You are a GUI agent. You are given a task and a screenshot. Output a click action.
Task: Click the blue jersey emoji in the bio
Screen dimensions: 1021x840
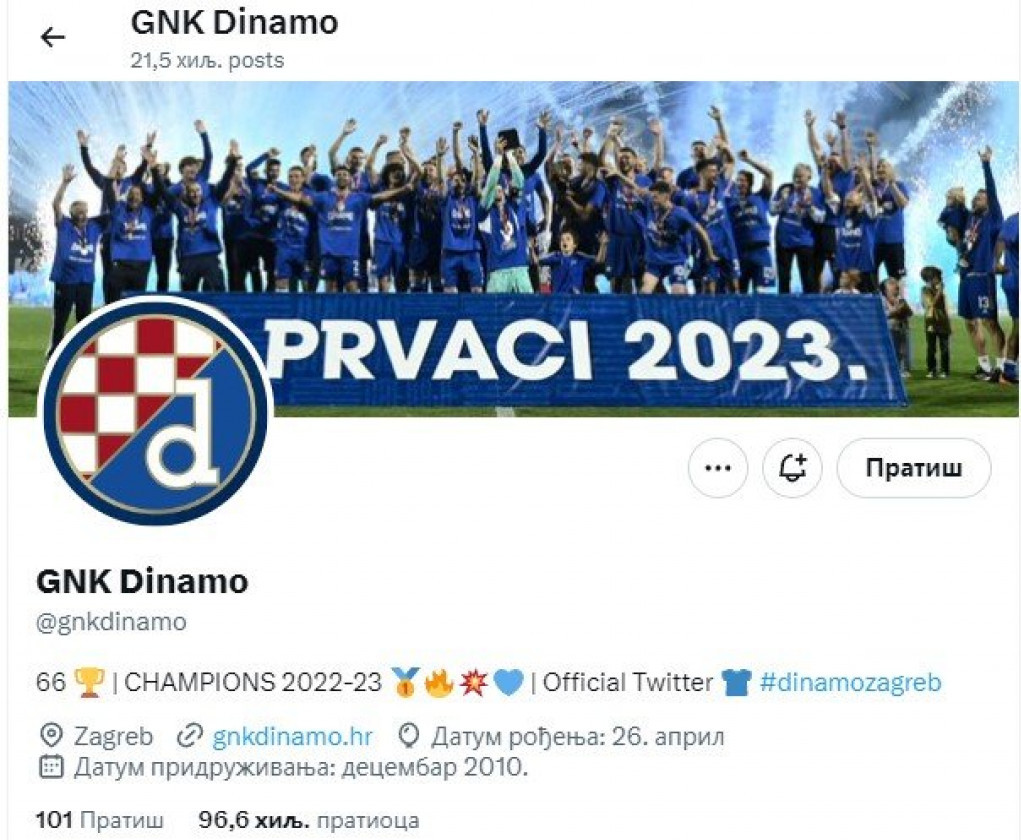pyautogui.click(x=736, y=683)
